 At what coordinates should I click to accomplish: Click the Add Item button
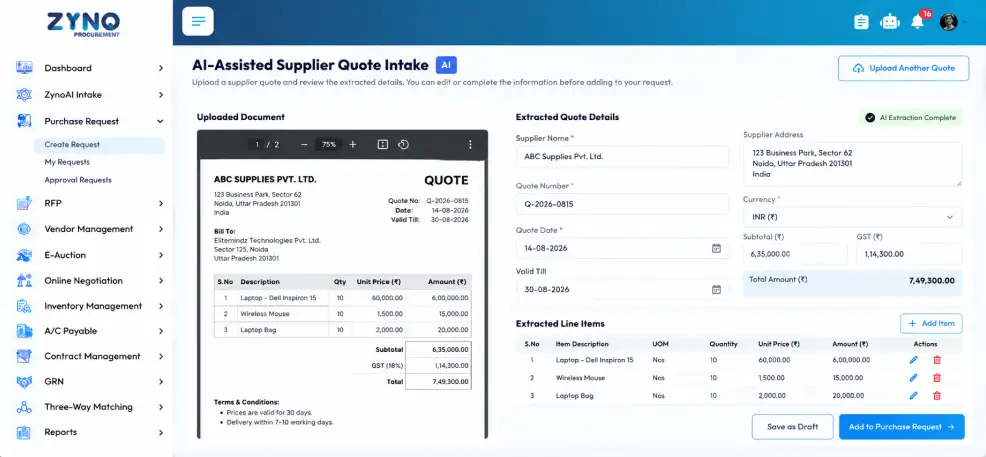(931, 323)
